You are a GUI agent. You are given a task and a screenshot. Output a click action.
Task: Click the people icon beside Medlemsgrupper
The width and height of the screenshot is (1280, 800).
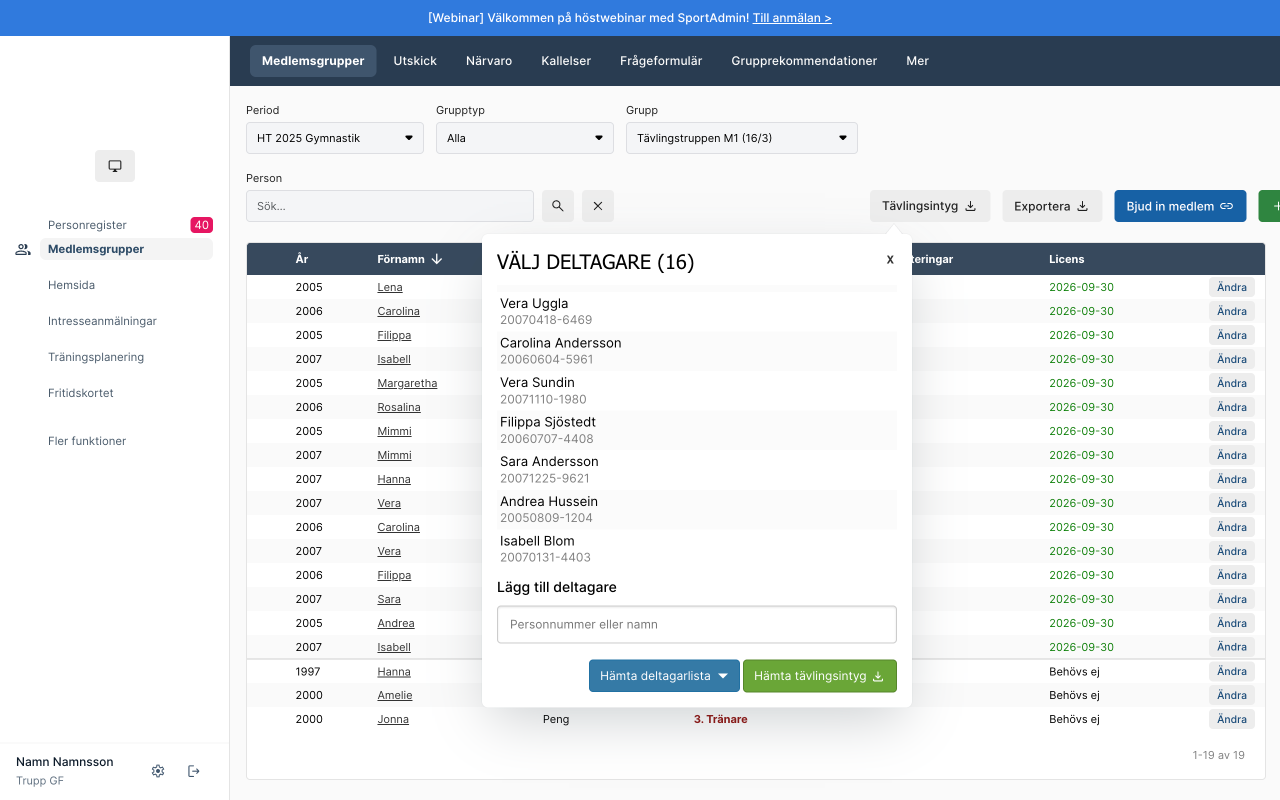pyautogui.click(x=23, y=250)
